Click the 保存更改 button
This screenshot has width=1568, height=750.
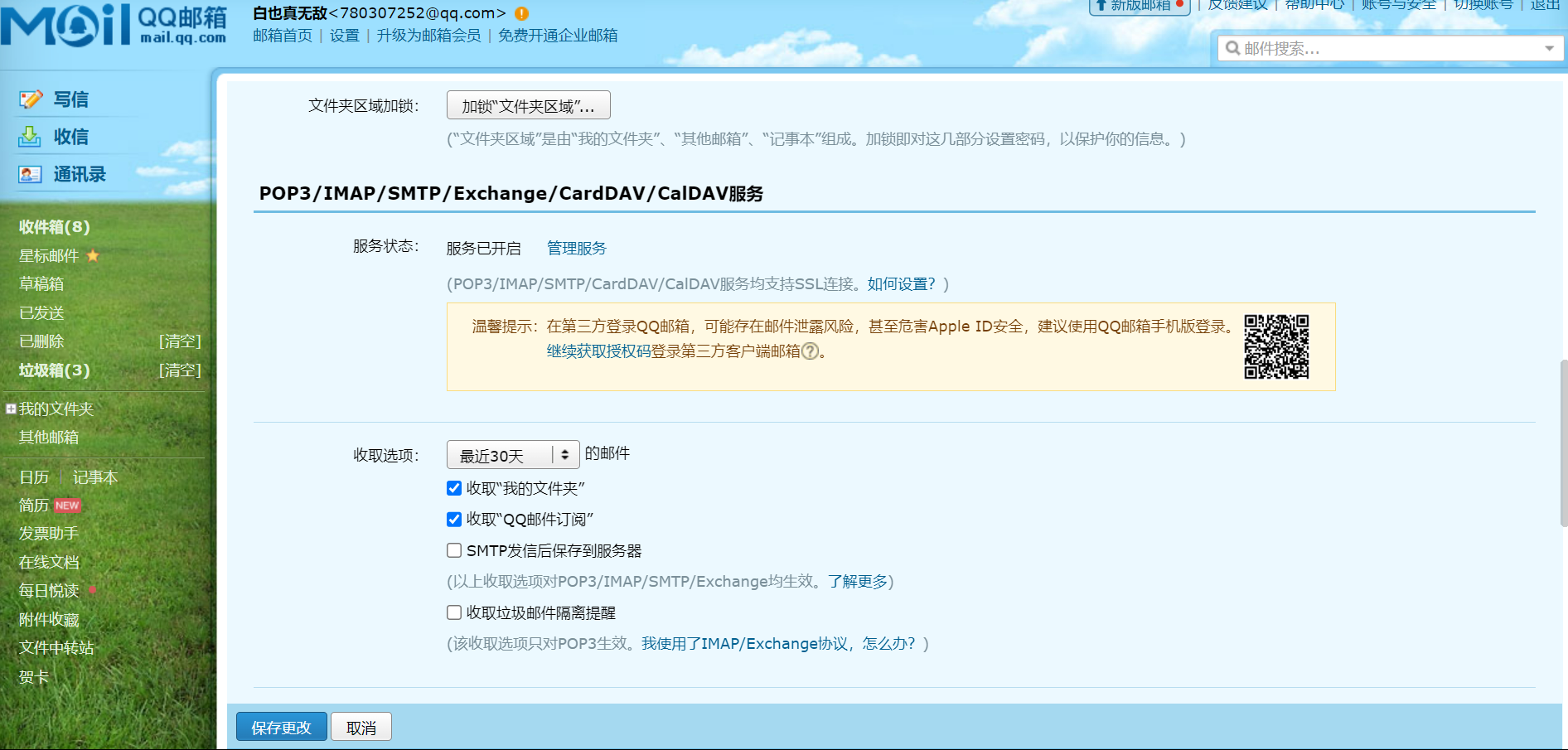click(x=282, y=727)
